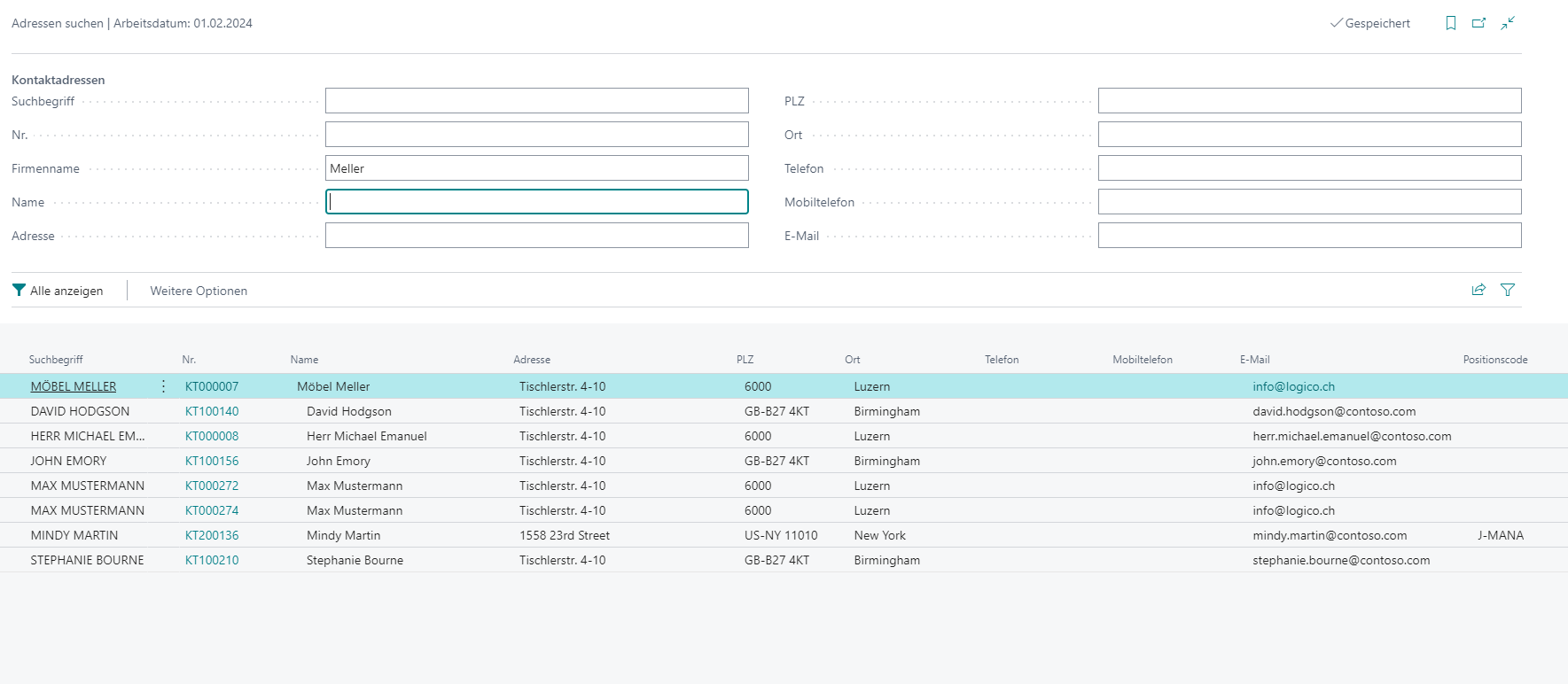This screenshot has width=1568, height=684.
Task: Click address cell 1558 23rd Street
Action: pos(565,535)
